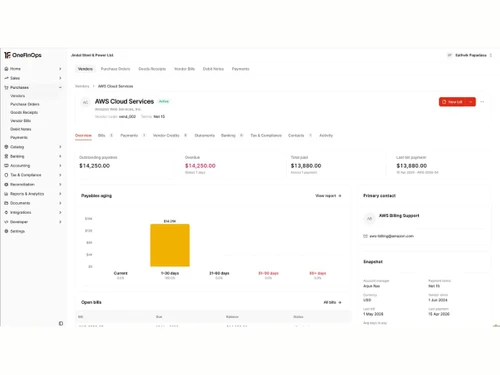Open the Statements tab

point(205,135)
